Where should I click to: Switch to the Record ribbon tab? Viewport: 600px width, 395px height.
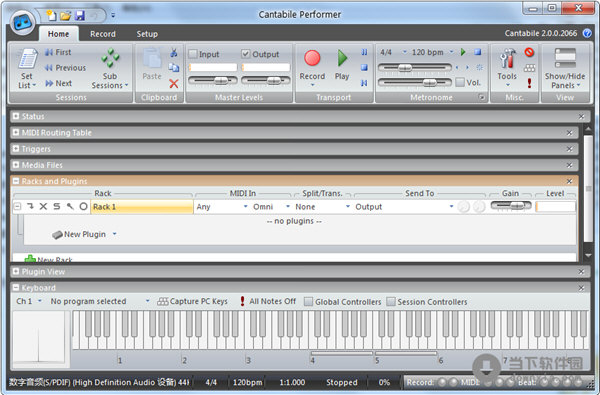[103, 34]
